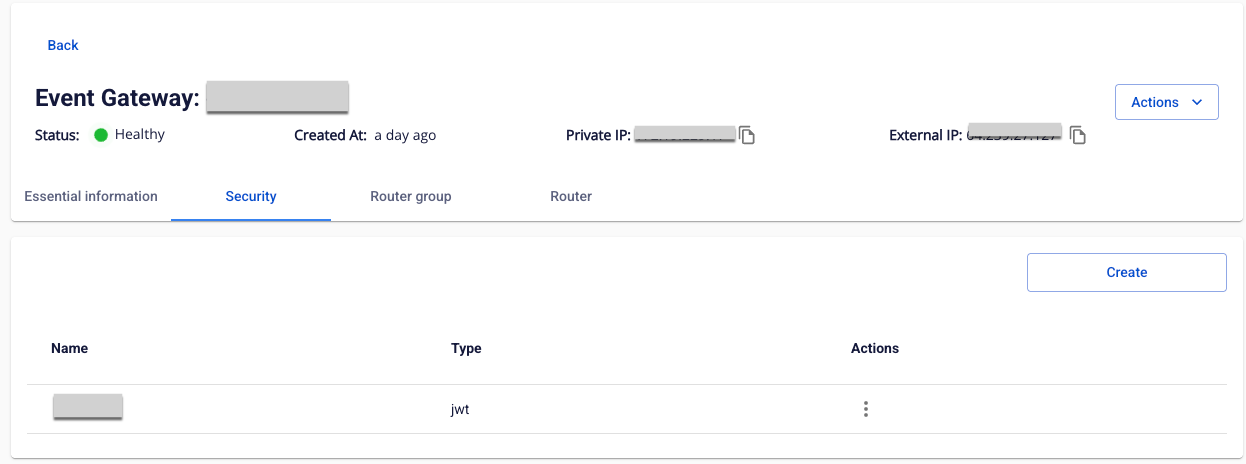Select the jwt type cell

tap(460, 409)
